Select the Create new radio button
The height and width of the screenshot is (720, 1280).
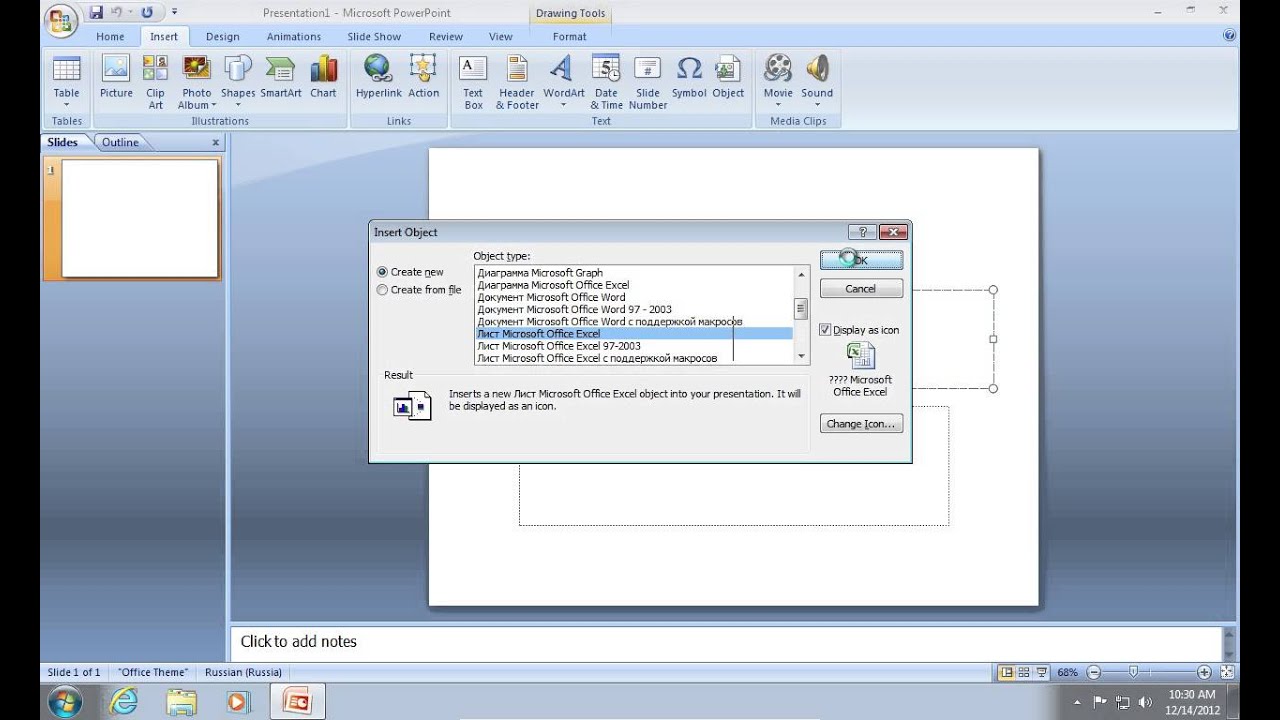[382, 271]
